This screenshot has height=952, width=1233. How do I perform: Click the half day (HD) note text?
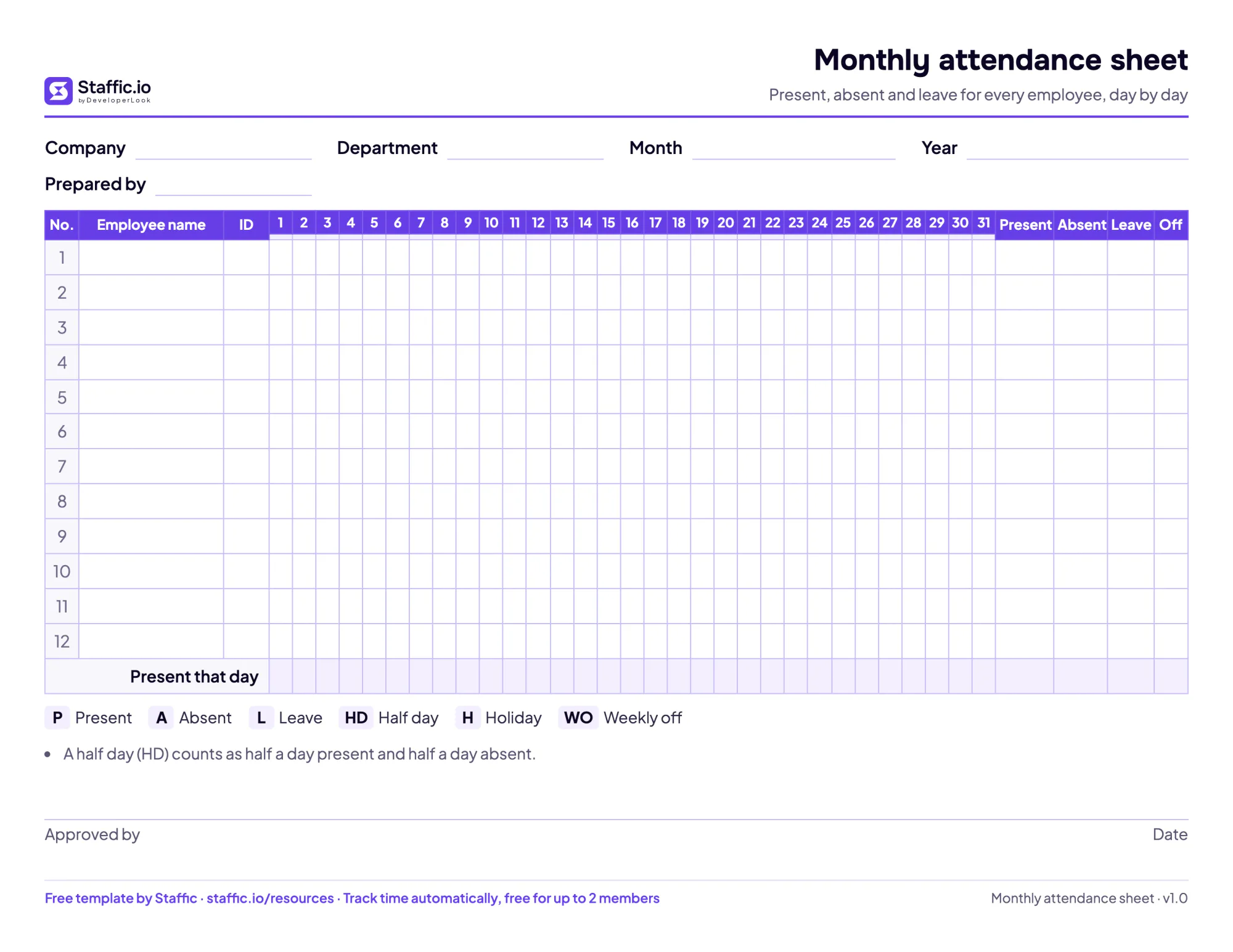tap(300, 754)
